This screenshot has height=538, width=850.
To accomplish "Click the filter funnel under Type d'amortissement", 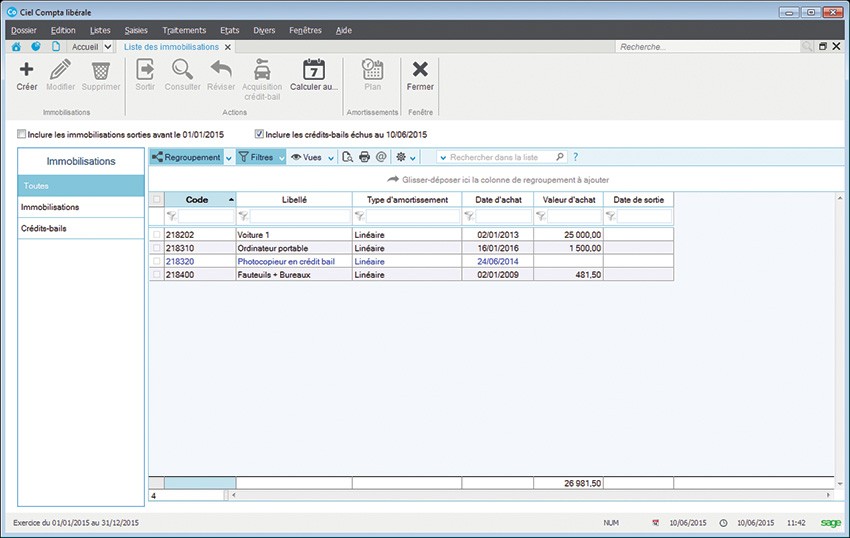I will click(359, 216).
